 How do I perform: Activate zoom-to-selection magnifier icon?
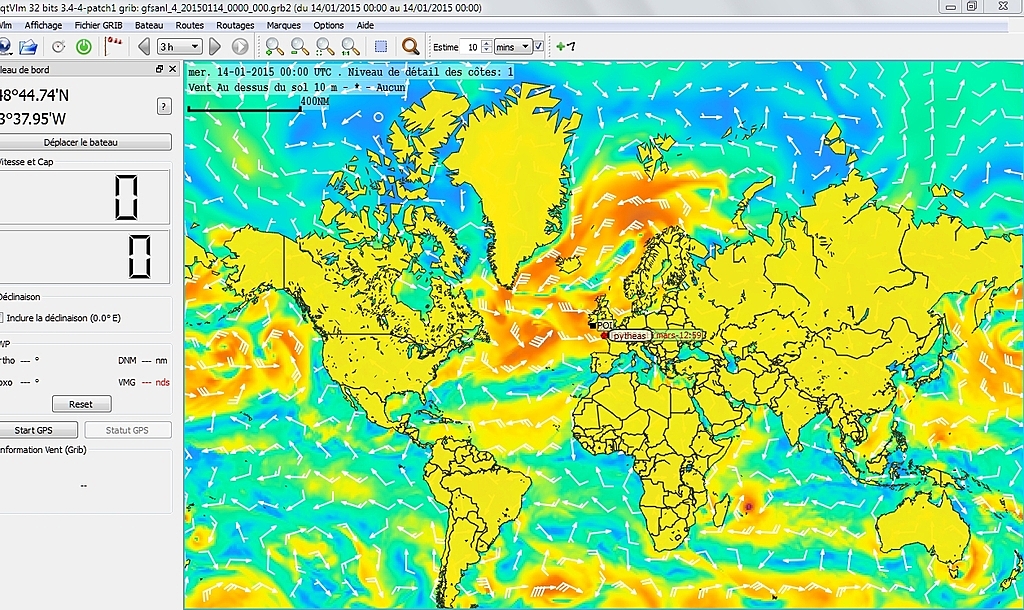point(325,46)
